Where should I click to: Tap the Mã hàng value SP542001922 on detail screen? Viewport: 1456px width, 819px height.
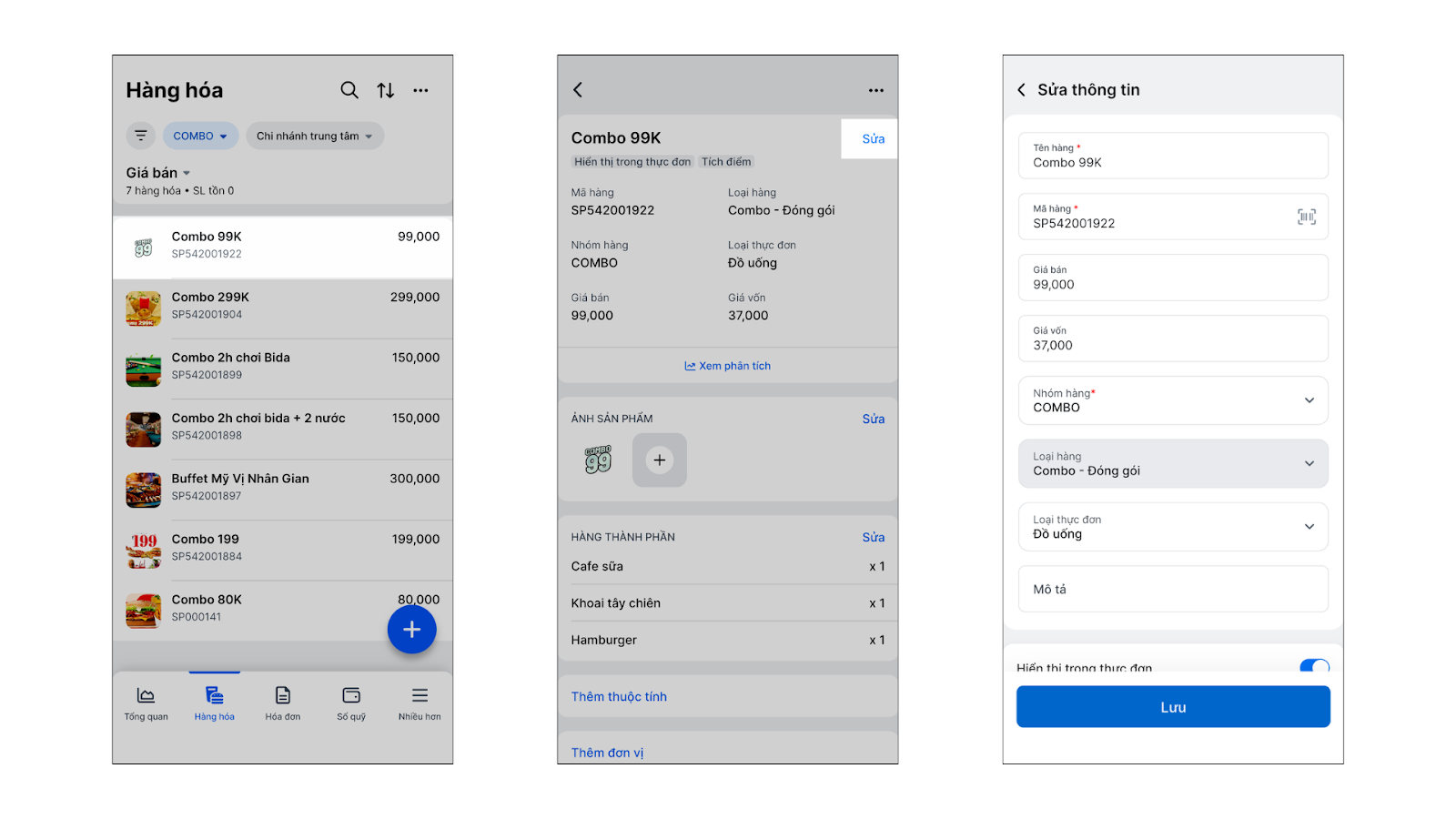(x=612, y=210)
